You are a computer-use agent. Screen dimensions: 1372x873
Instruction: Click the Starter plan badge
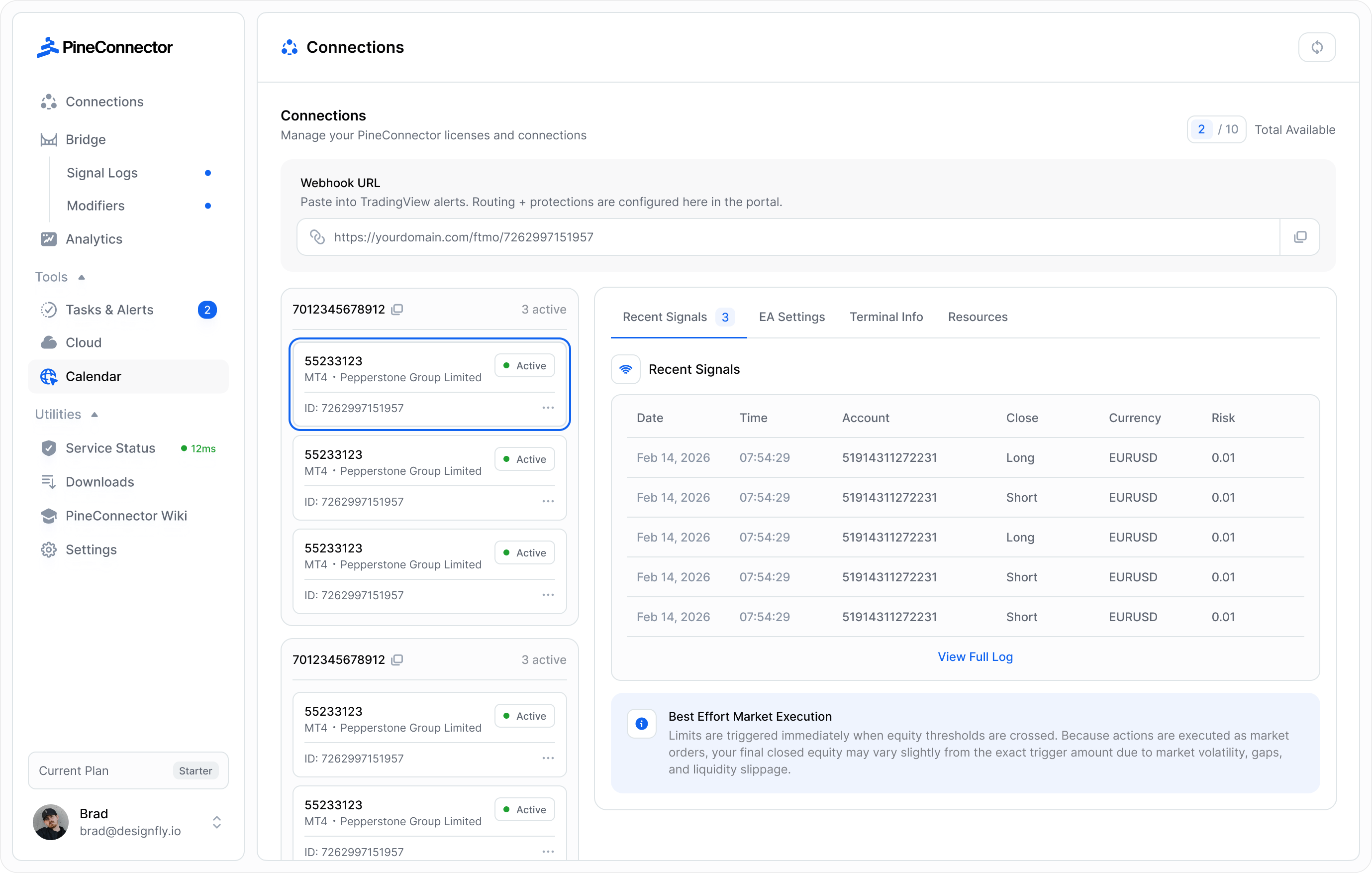[195, 771]
